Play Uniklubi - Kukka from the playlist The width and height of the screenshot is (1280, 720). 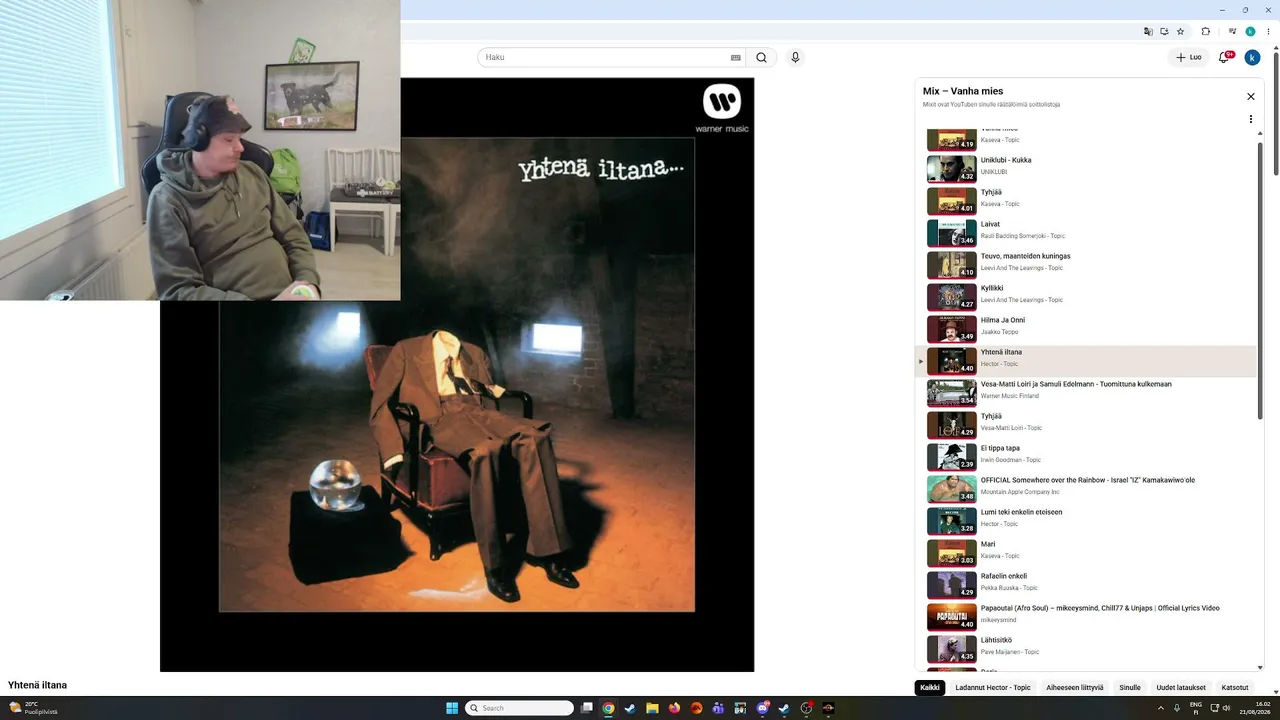pos(1086,168)
